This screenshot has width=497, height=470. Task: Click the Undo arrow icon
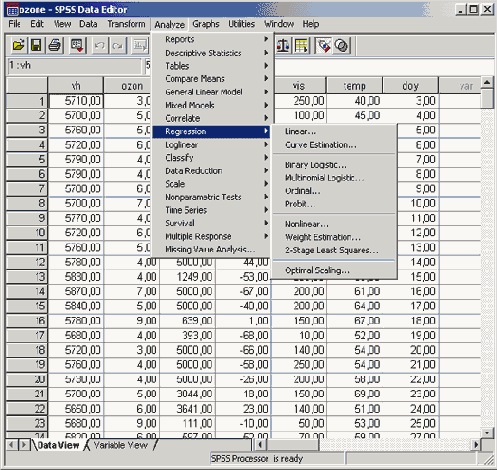(x=99, y=45)
